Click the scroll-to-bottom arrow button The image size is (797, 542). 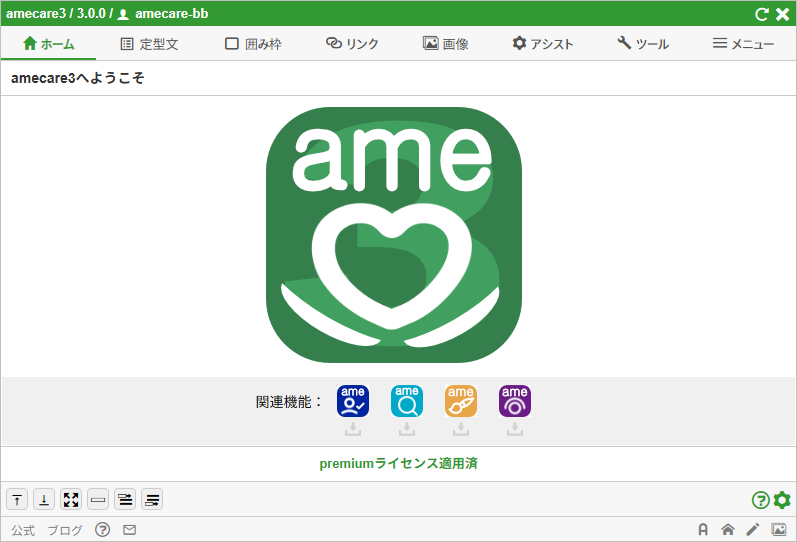(x=44, y=499)
